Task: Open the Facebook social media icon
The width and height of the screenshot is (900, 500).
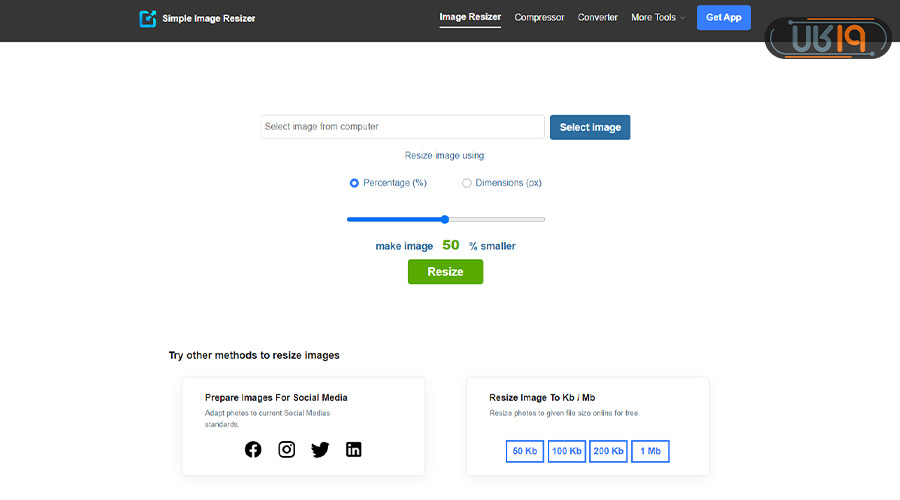Action: [x=253, y=449]
